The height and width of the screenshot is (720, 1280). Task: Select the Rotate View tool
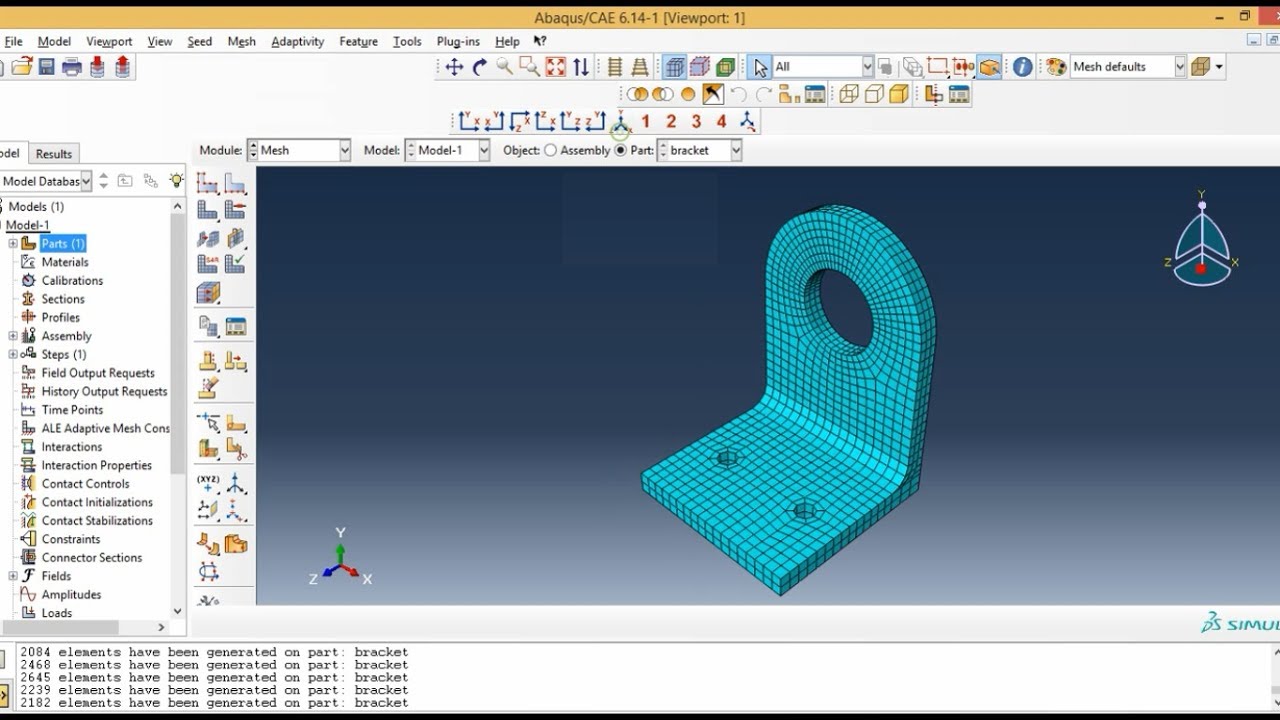coord(479,67)
